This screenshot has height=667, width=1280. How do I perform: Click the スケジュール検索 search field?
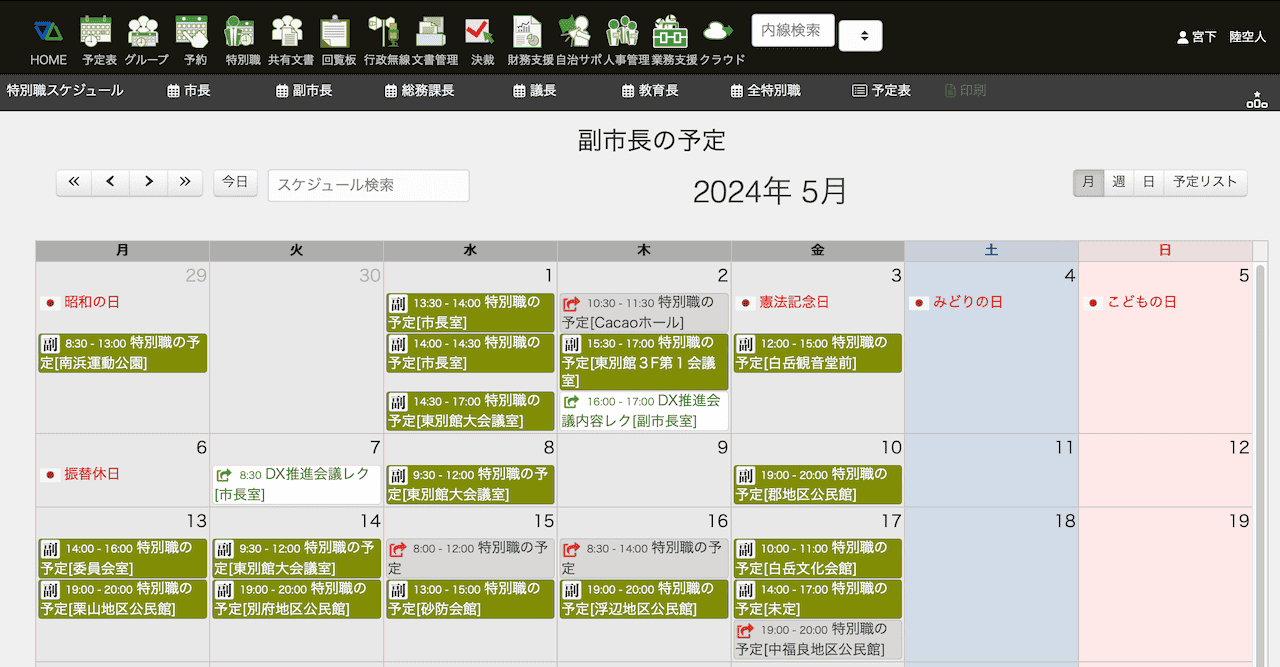[368, 185]
